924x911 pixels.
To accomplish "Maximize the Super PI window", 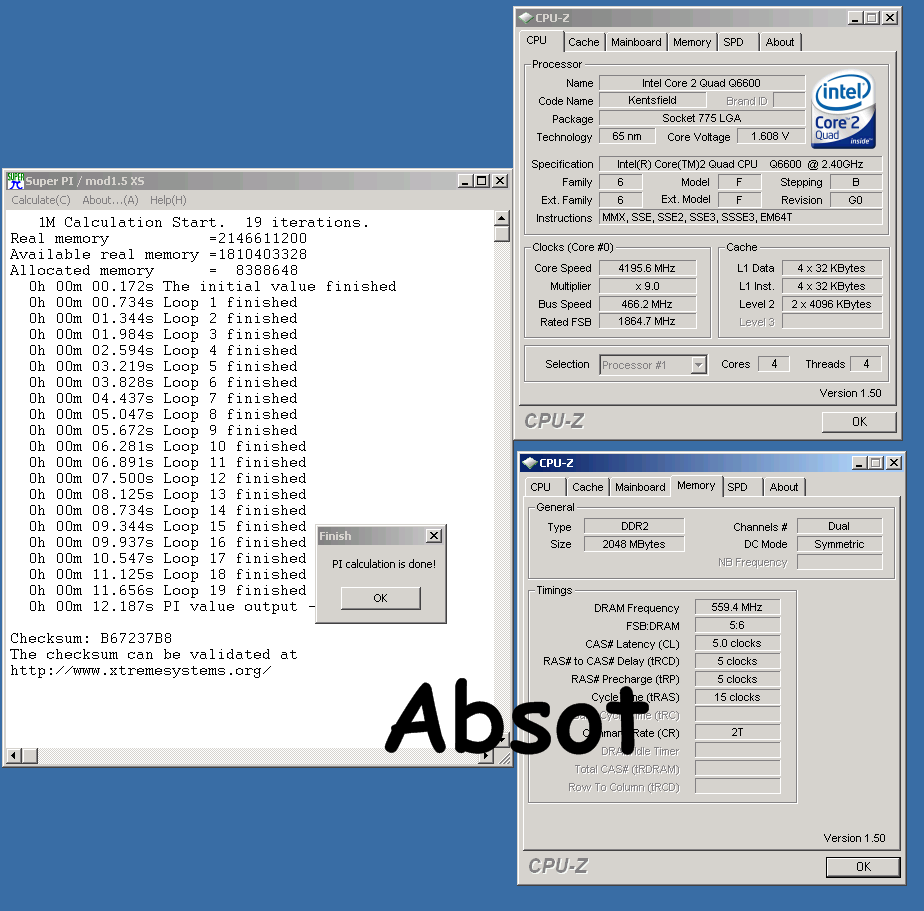I will tap(482, 181).
